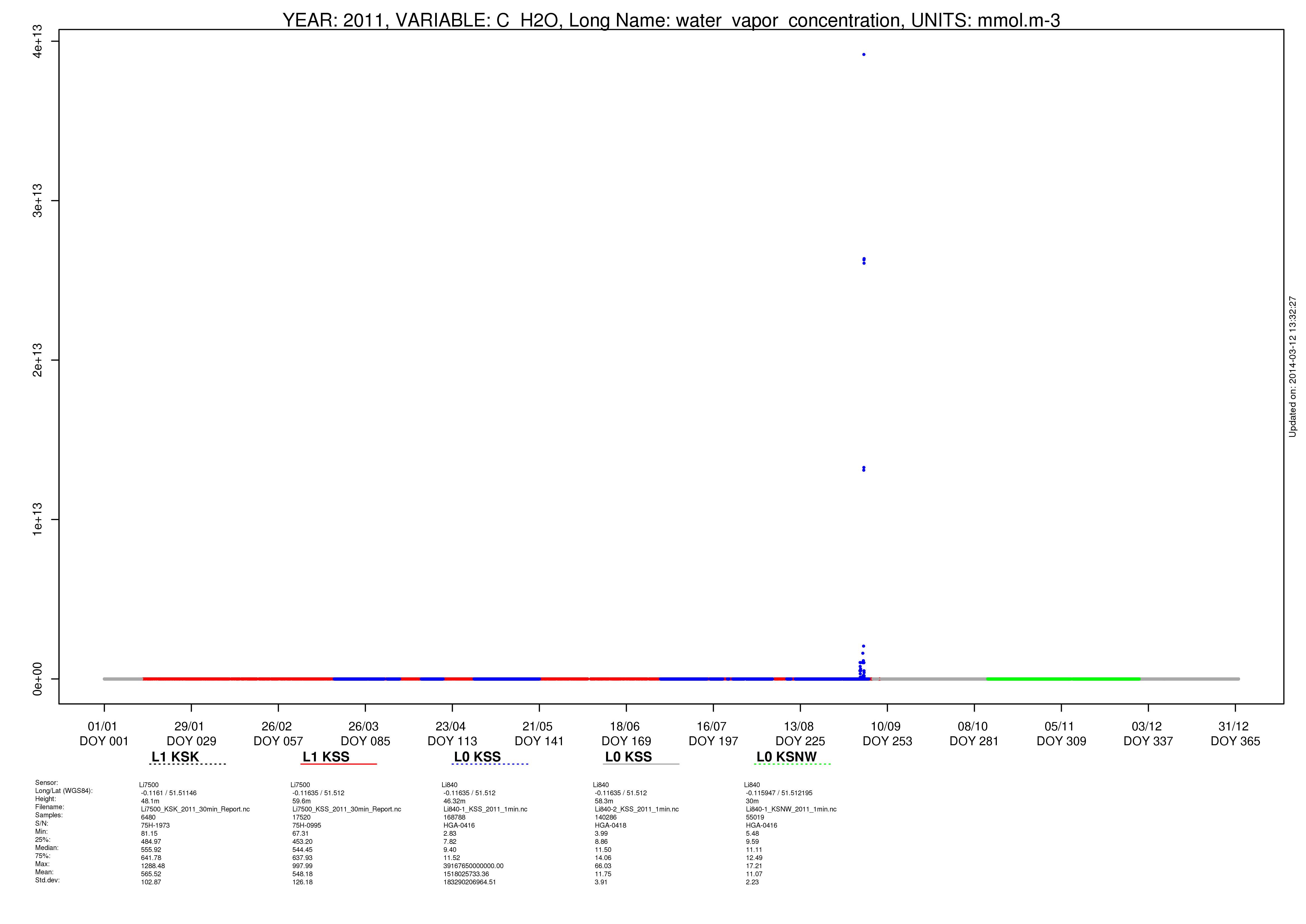Click the black dotted legend line under L1 KSK
Image resolution: width=1306 pixels, height=924 pixels.
[188, 764]
